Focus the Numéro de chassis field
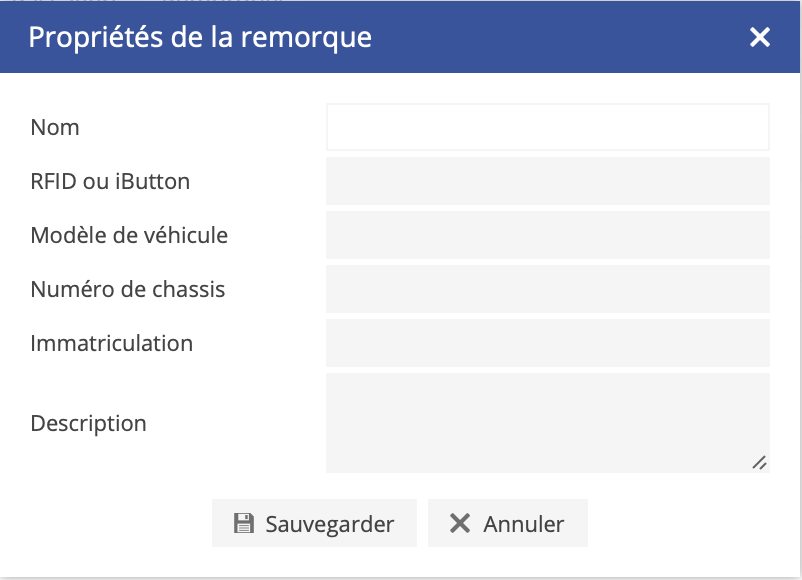This screenshot has width=802, height=580. point(547,289)
